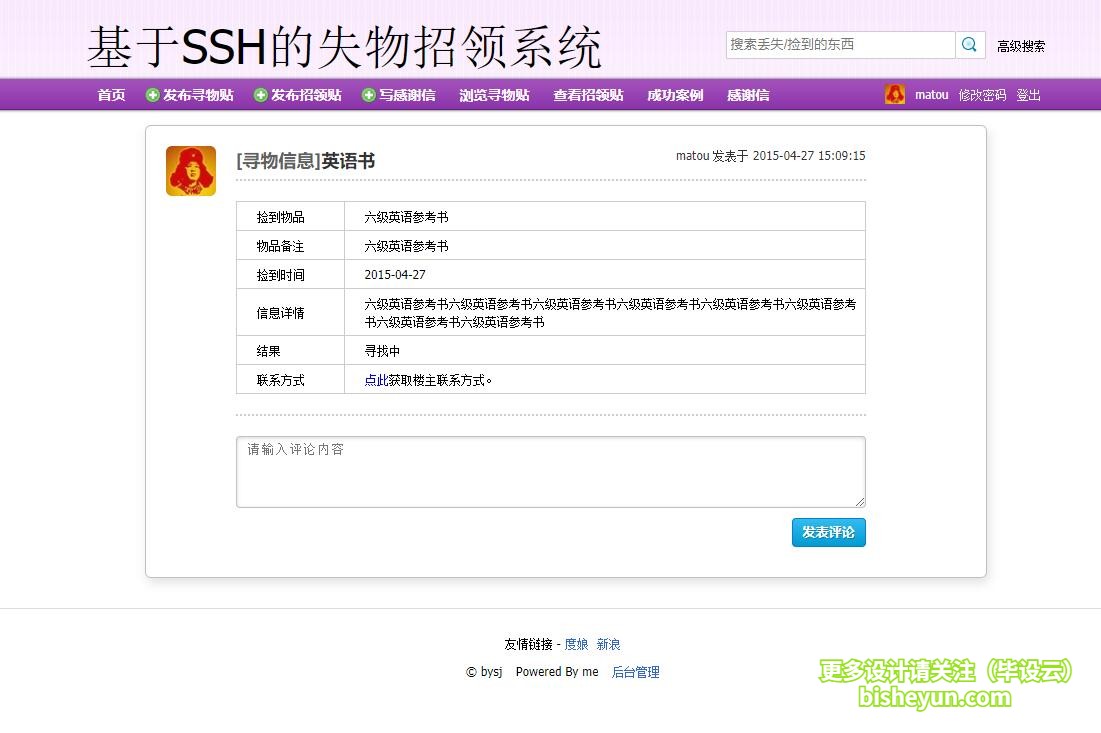Click the green plus icon before 发布寻物贴
The height and width of the screenshot is (733, 1101).
pos(153,95)
